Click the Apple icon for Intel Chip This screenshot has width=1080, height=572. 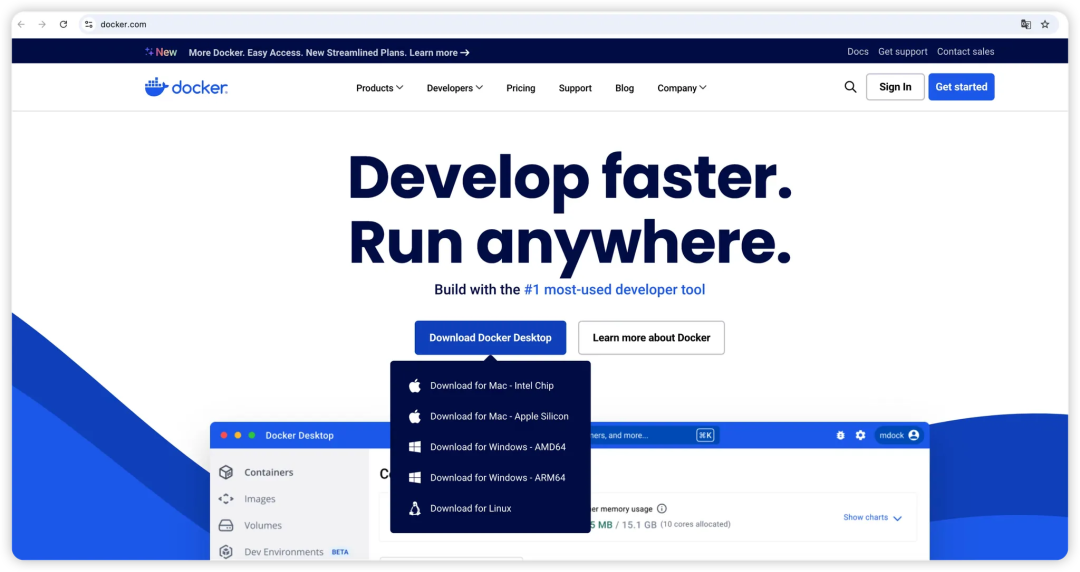tap(415, 385)
